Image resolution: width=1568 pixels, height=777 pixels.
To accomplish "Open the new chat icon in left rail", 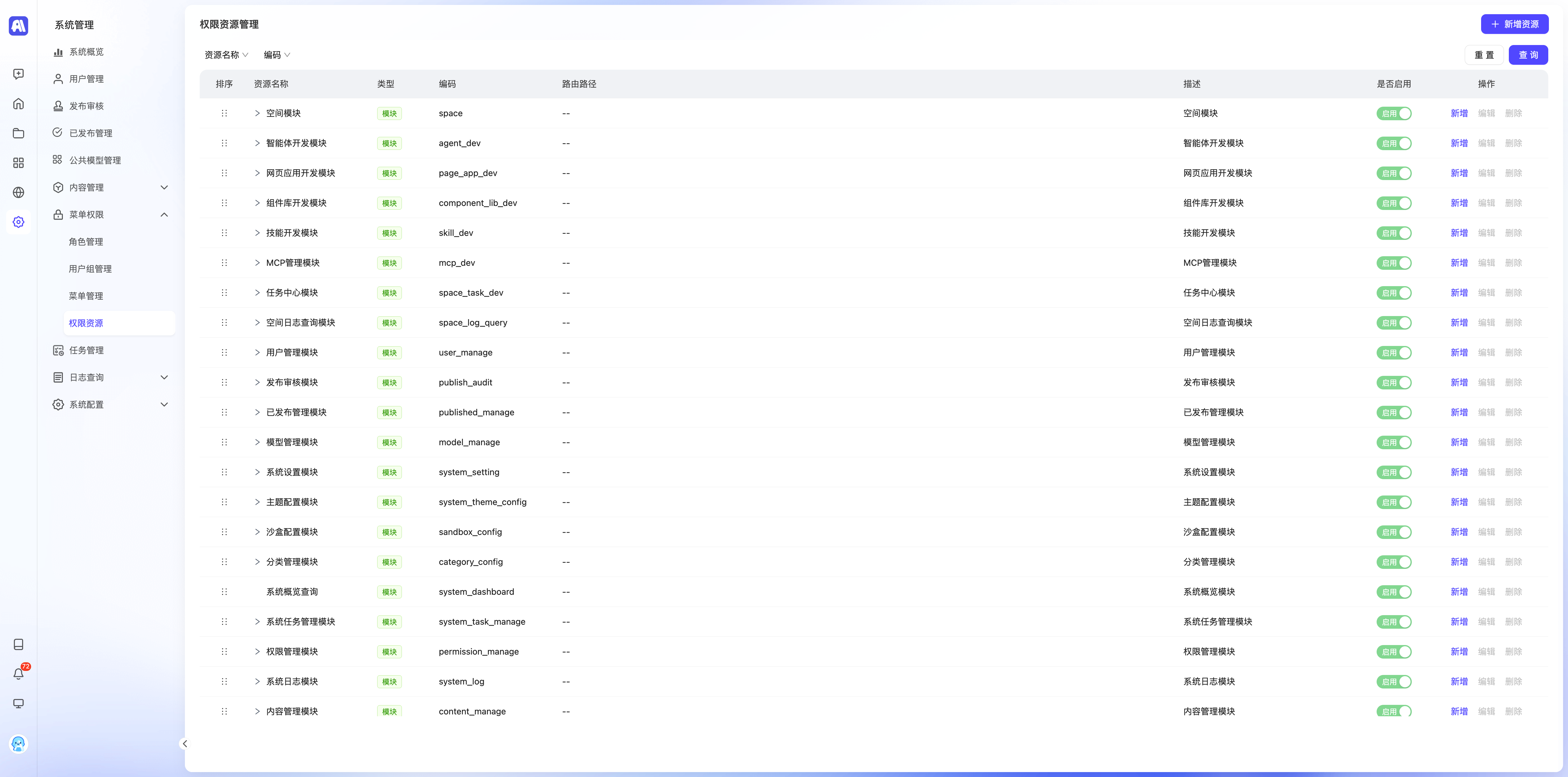I will 18,74.
